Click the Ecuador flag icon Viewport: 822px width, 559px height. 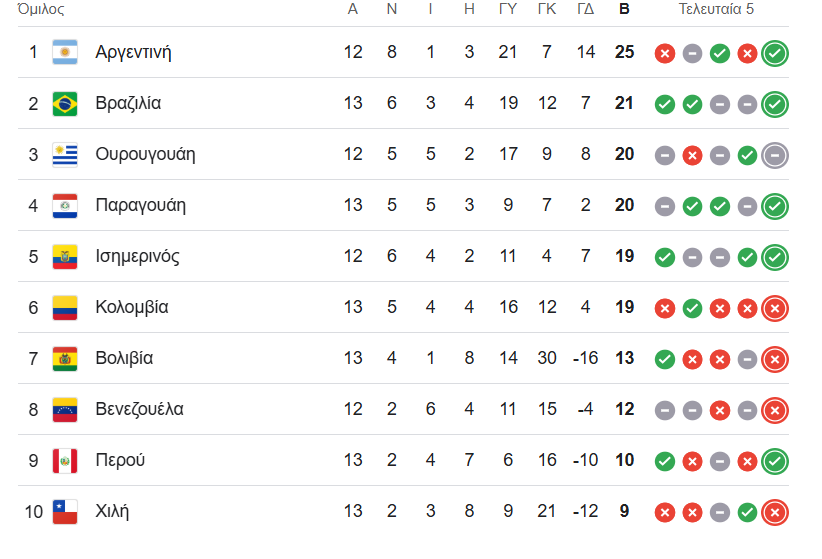pyautogui.click(x=65, y=257)
